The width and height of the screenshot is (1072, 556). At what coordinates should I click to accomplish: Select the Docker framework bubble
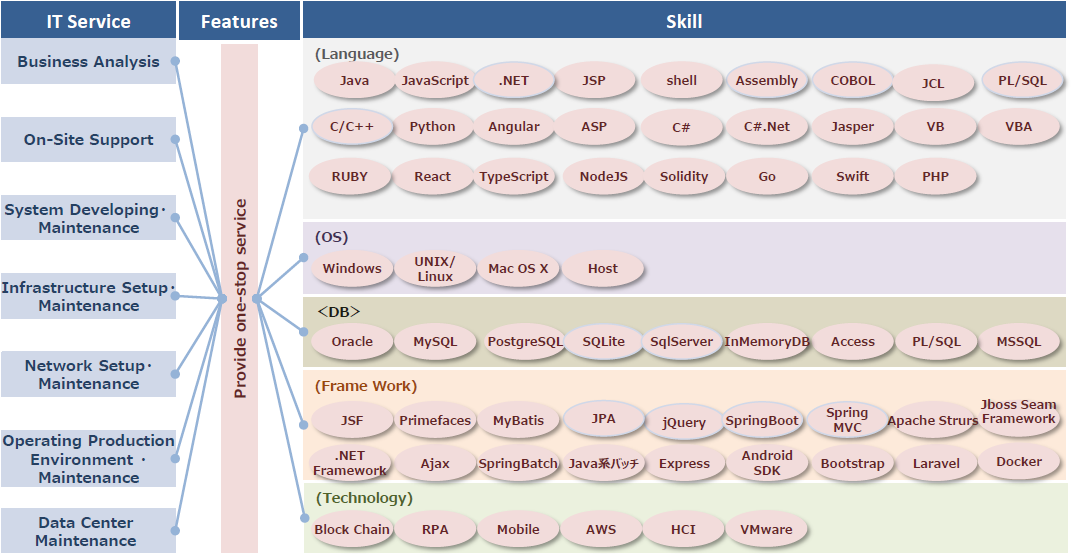click(x=1019, y=462)
